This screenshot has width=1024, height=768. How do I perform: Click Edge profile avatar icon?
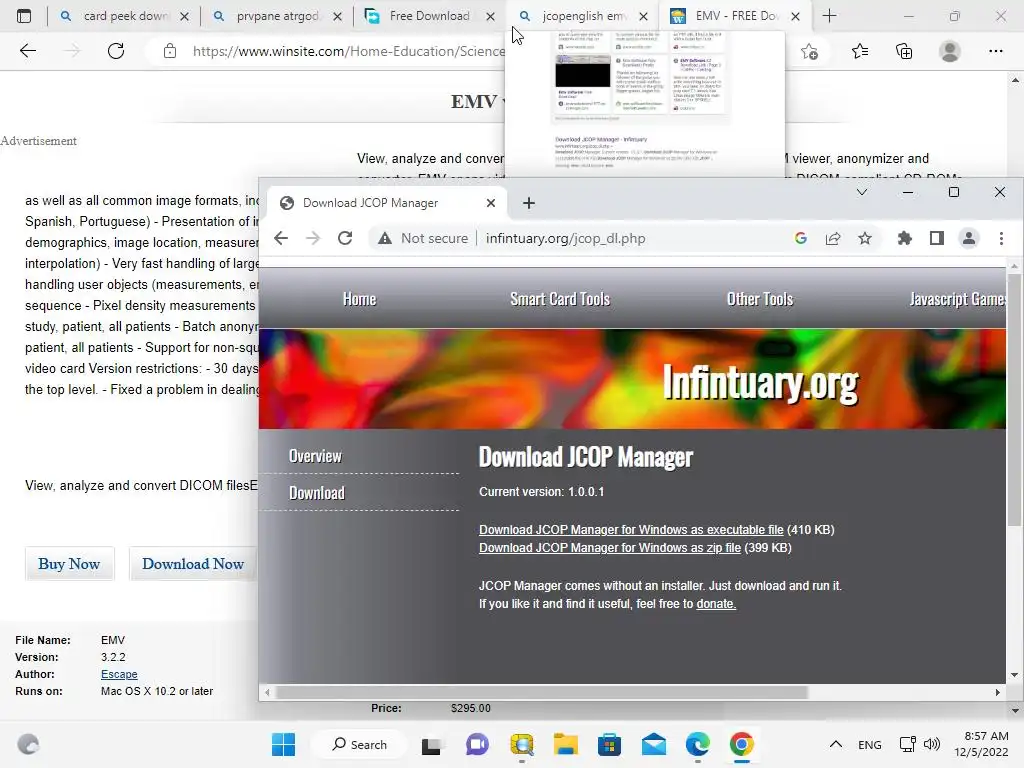point(950,51)
